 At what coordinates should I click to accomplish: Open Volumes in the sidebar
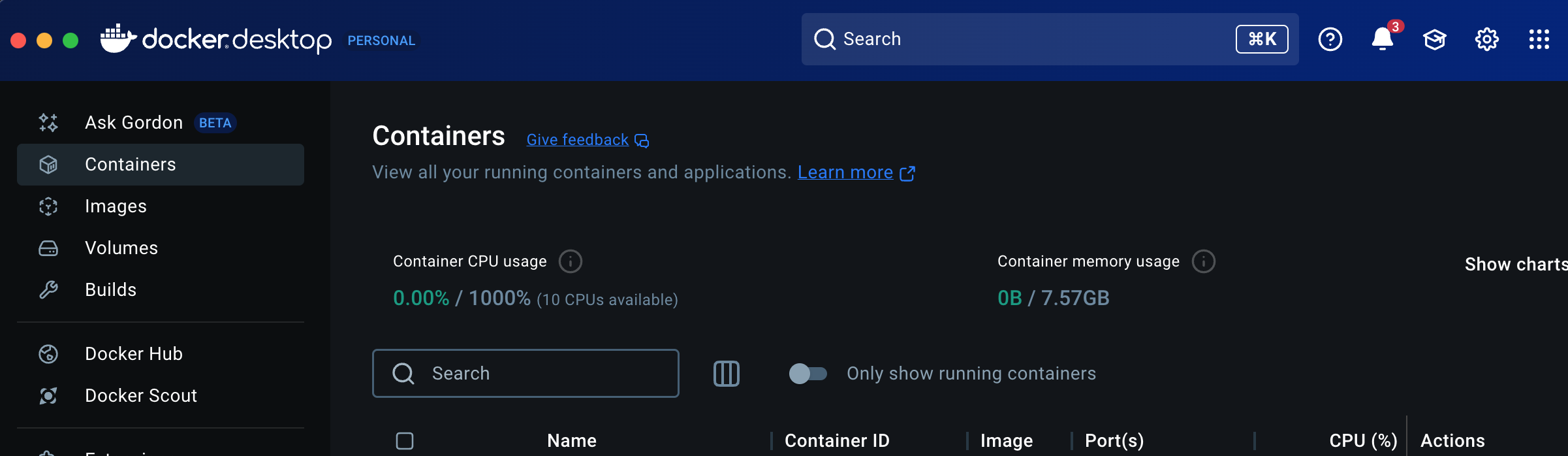tap(161, 248)
